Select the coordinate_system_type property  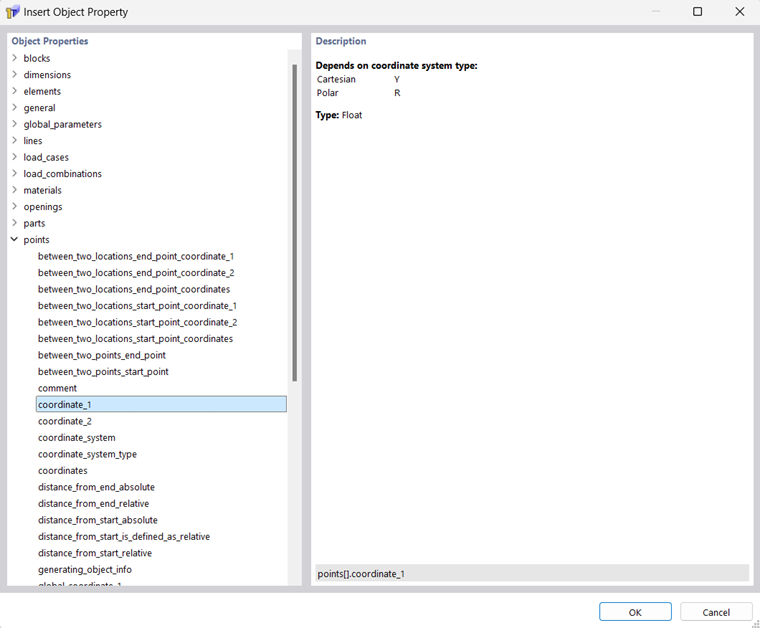[87, 454]
